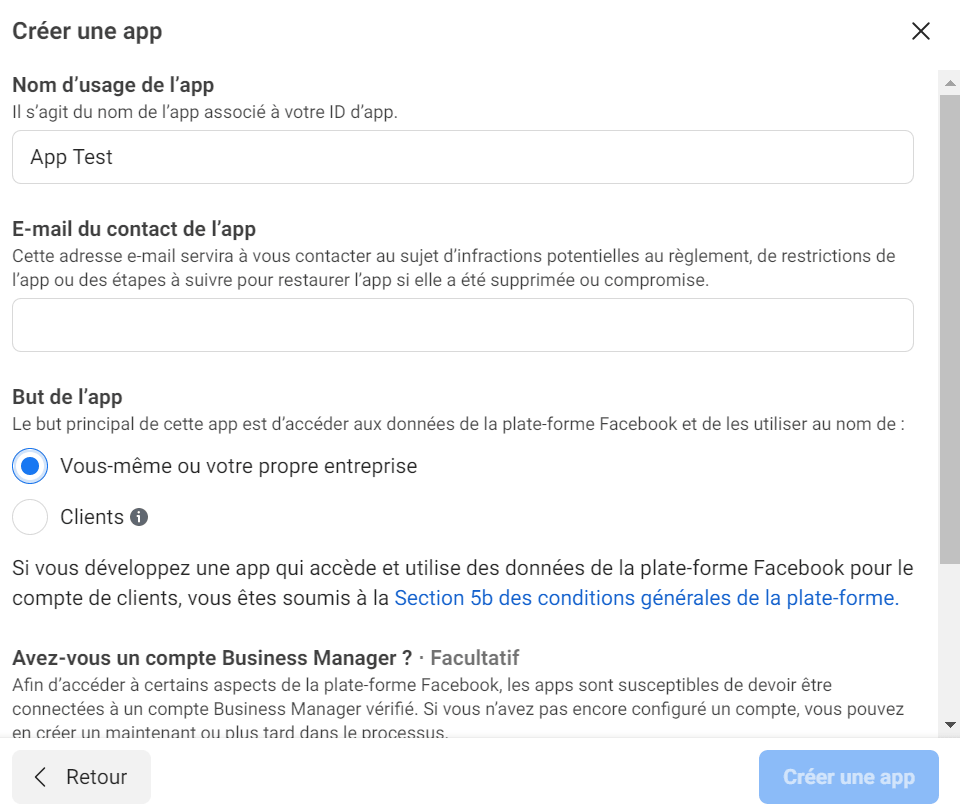The image size is (960, 809).
Task: Click the scrollbar up arrow
Action: (950, 83)
